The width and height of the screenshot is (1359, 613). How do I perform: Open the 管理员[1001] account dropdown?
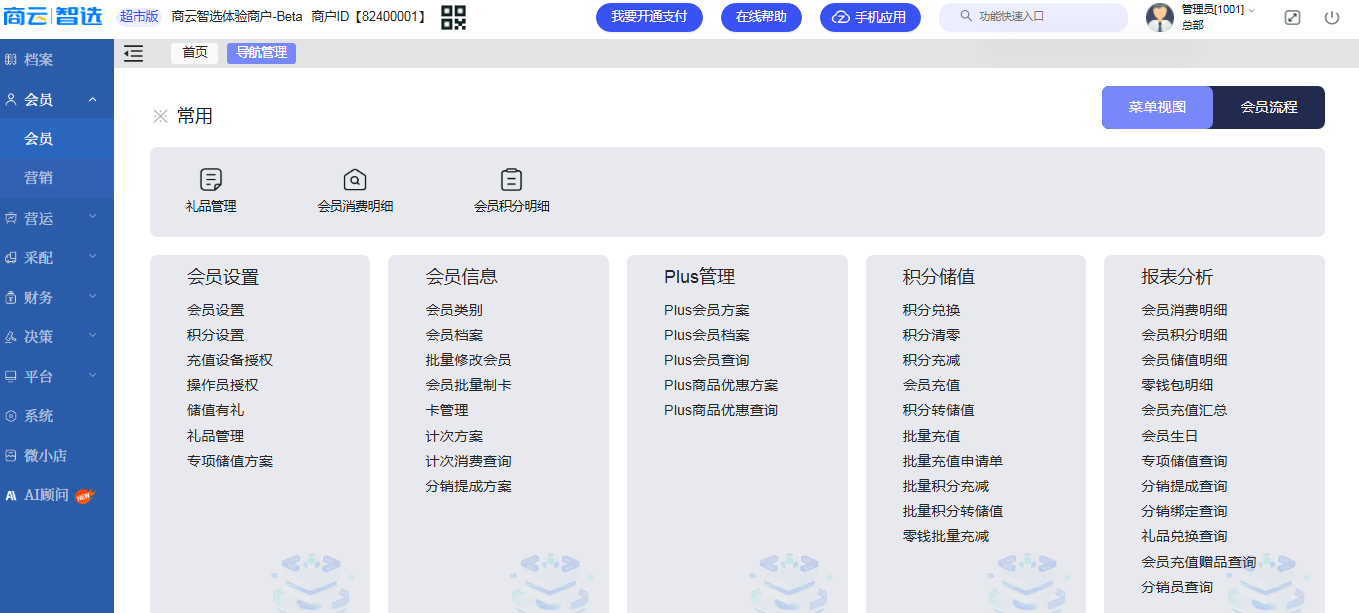(x=1218, y=10)
